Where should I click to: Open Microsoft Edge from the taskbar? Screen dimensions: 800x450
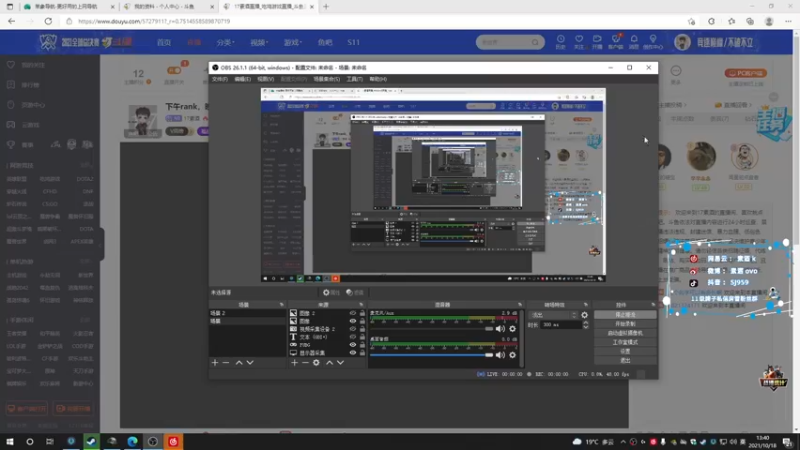(x=132, y=442)
